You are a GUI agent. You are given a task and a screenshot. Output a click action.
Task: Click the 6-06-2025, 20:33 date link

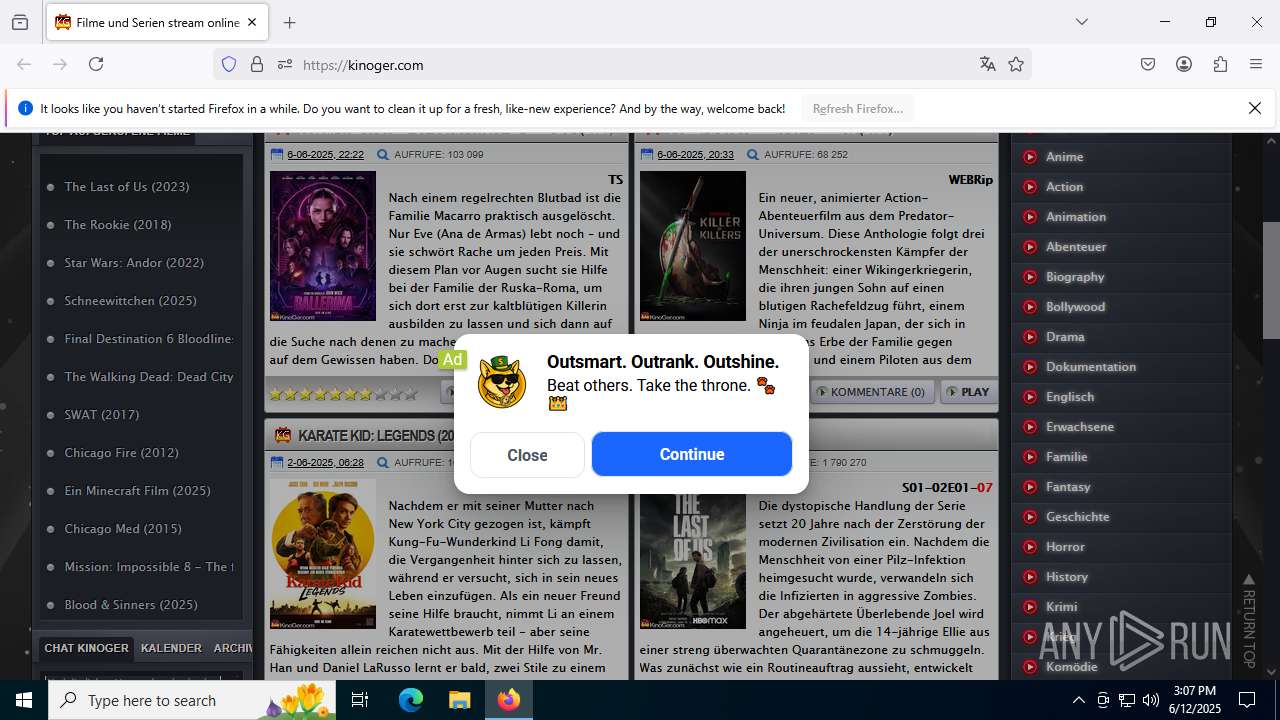pyautogui.click(x=695, y=154)
